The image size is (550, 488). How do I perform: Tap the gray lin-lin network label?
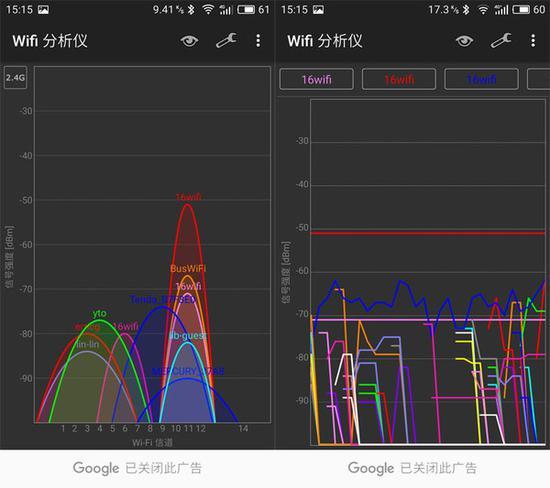click(x=88, y=345)
